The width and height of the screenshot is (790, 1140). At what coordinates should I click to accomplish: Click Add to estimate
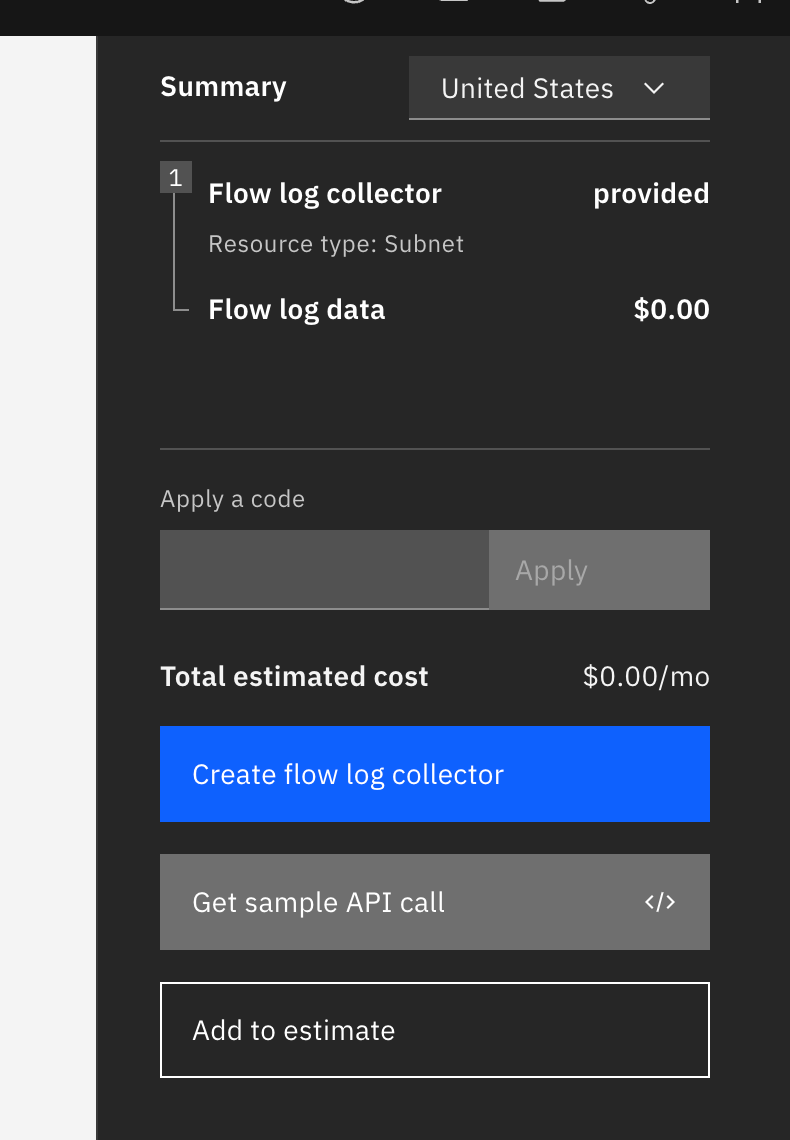click(434, 1029)
